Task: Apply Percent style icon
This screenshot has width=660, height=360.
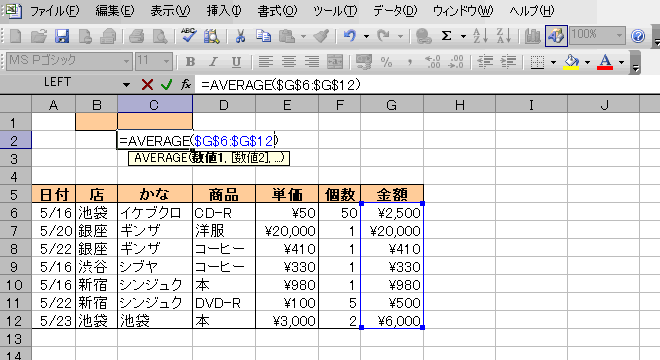Action: (x=386, y=62)
